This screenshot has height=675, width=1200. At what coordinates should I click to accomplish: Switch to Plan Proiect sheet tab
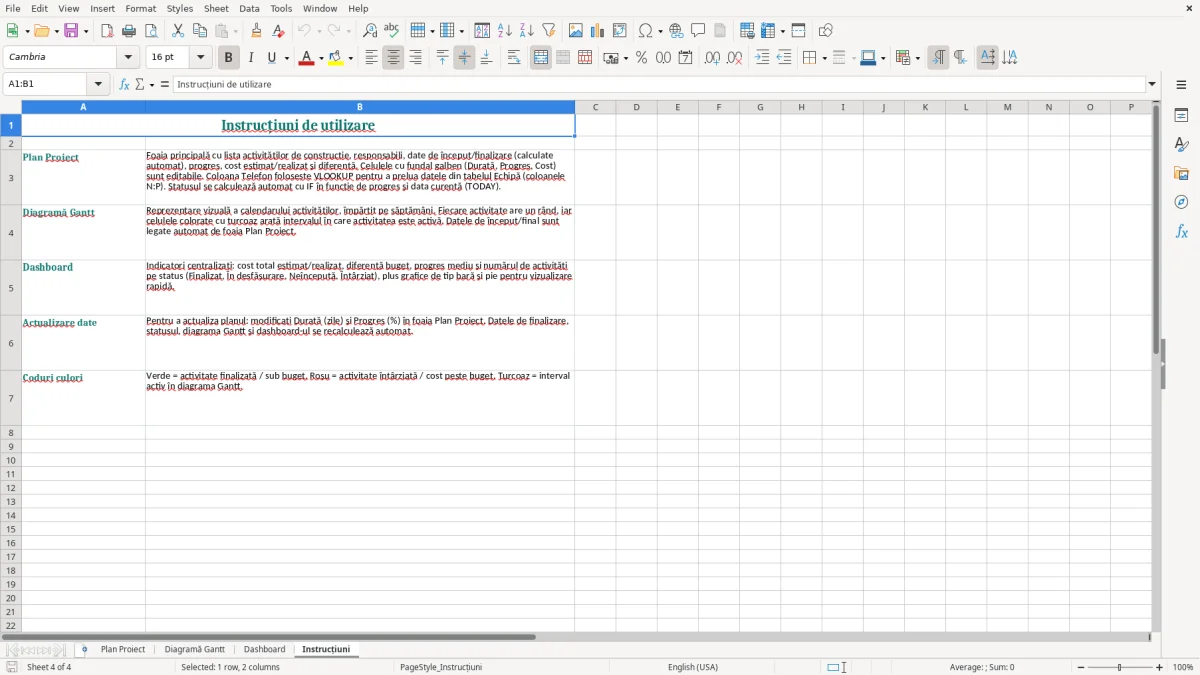(x=123, y=650)
